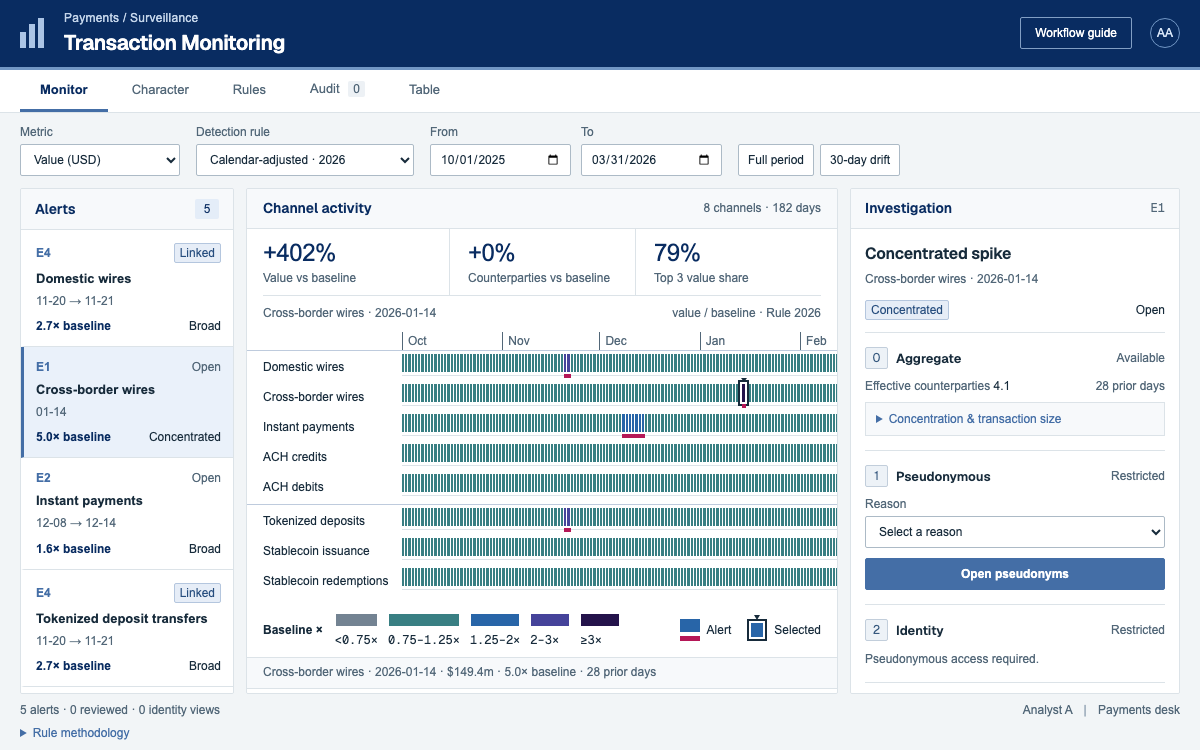
Task: Click the Linked badge on Domestic wires
Action: pos(197,253)
